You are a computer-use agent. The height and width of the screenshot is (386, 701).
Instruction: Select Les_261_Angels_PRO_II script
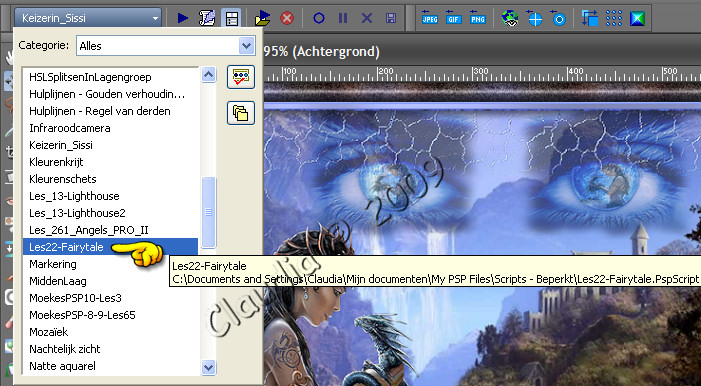coord(110,230)
